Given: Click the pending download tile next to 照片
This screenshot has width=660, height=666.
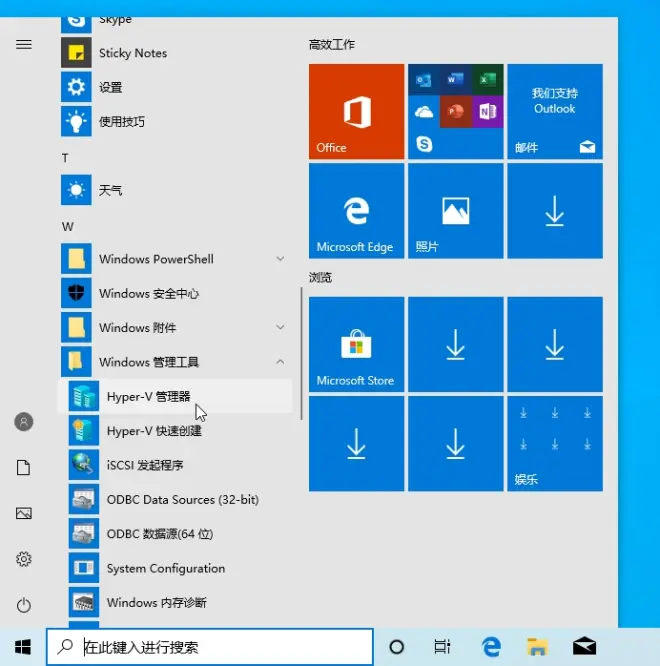Looking at the screenshot, I should click(555, 211).
